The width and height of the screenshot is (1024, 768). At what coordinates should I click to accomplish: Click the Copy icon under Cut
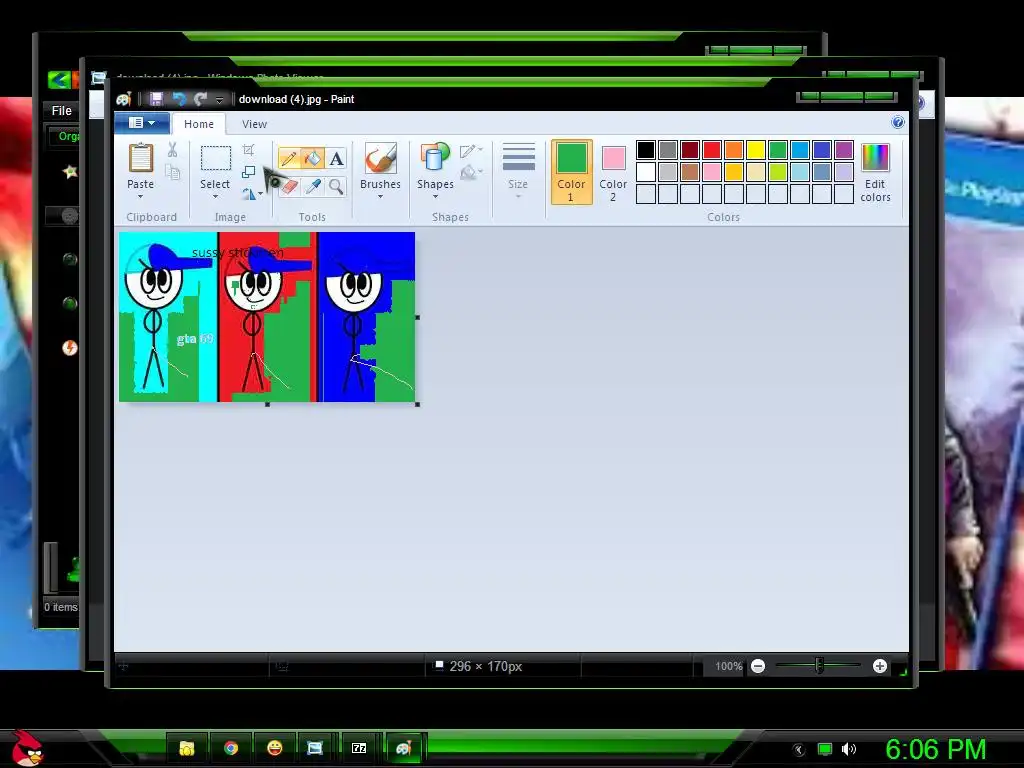(172, 172)
